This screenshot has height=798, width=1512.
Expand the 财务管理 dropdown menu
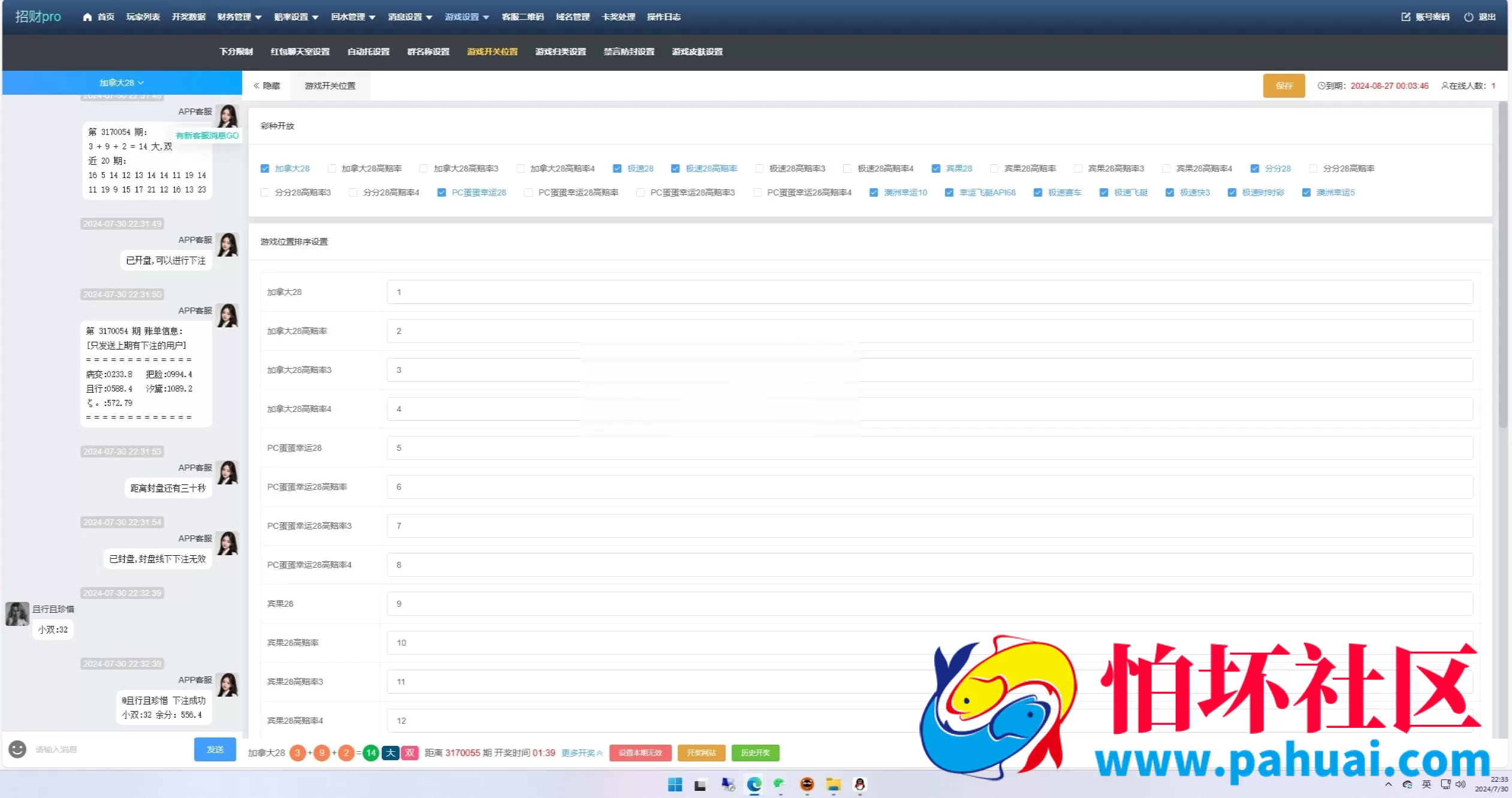[239, 17]
